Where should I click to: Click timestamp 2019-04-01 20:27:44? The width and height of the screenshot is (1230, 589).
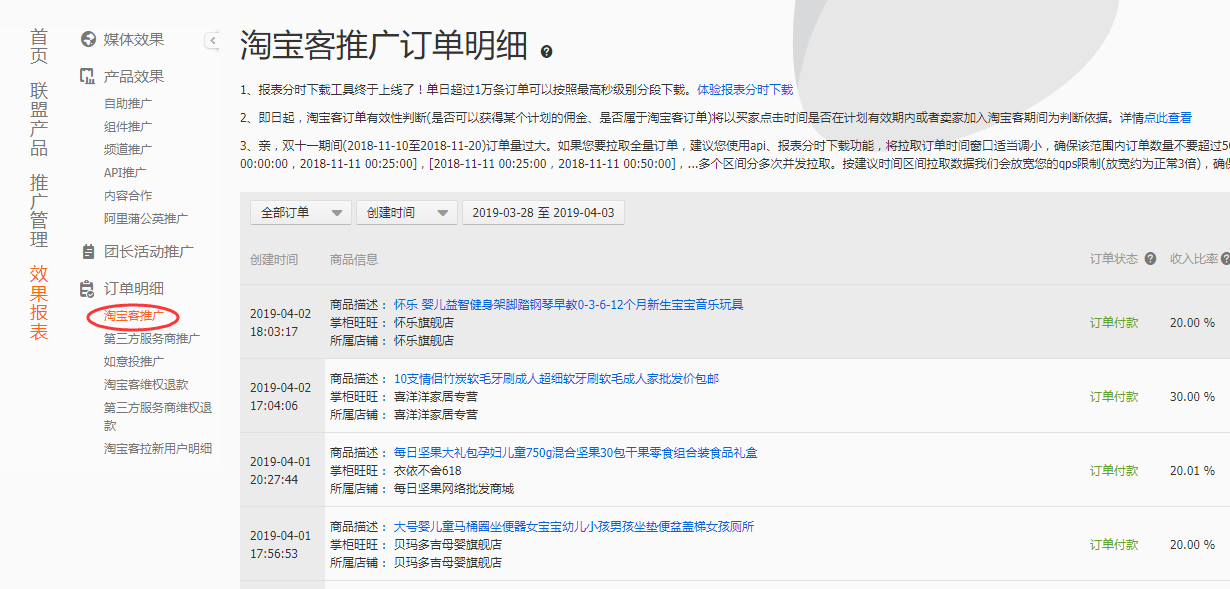(x=281, y=470)
